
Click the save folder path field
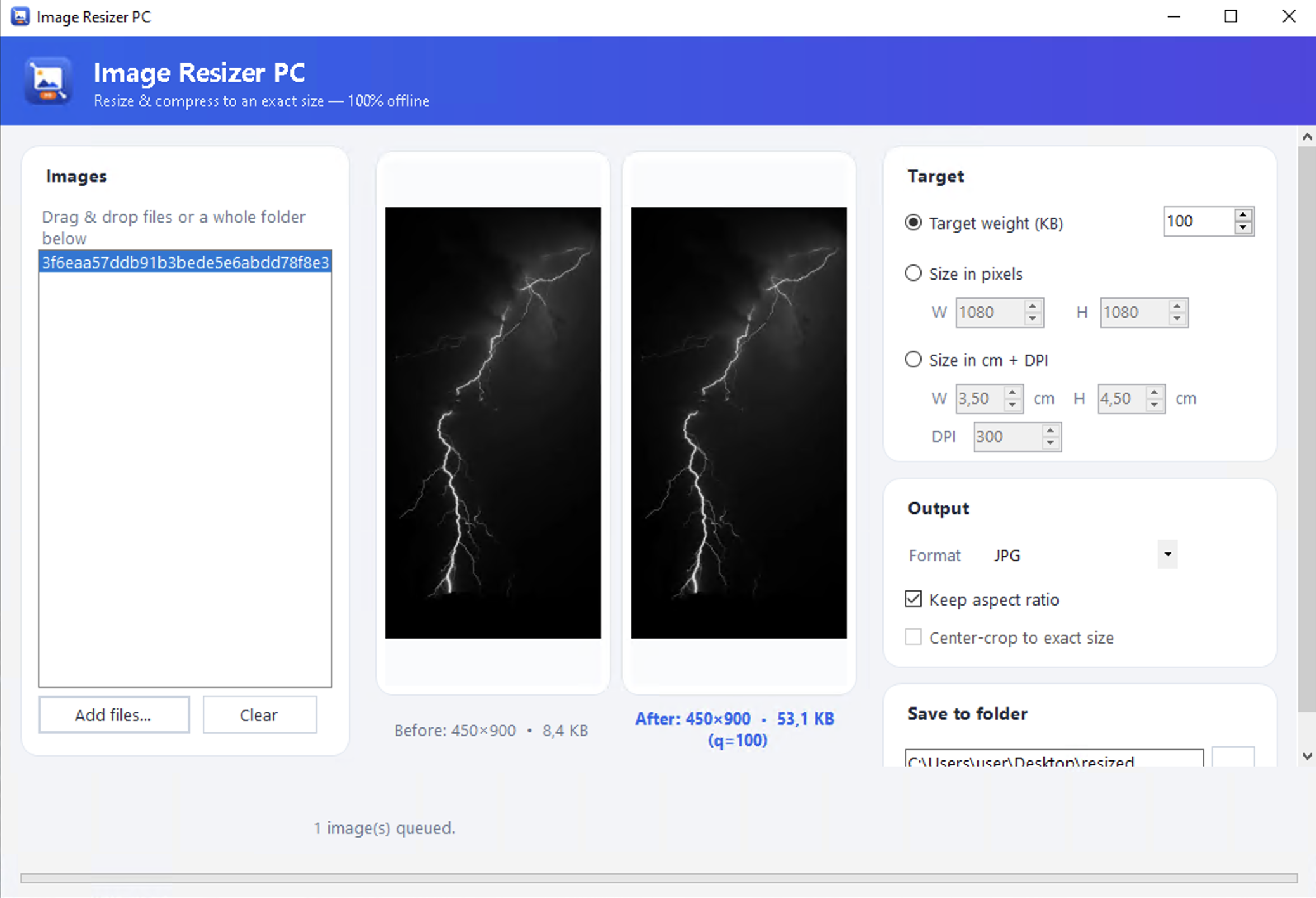1054,758
